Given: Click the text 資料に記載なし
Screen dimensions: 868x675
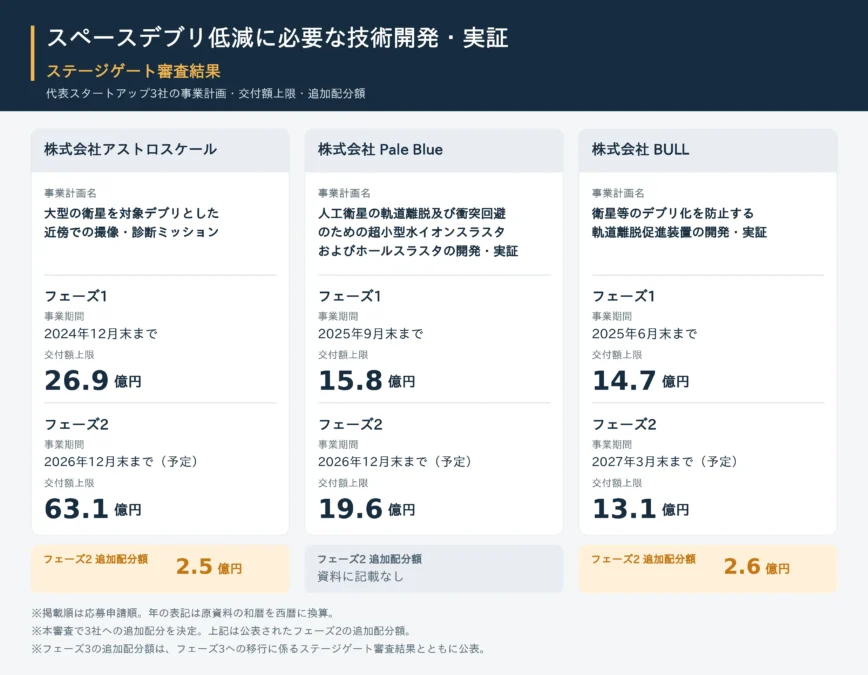Looking at the screenshot, I should point(360,577).
